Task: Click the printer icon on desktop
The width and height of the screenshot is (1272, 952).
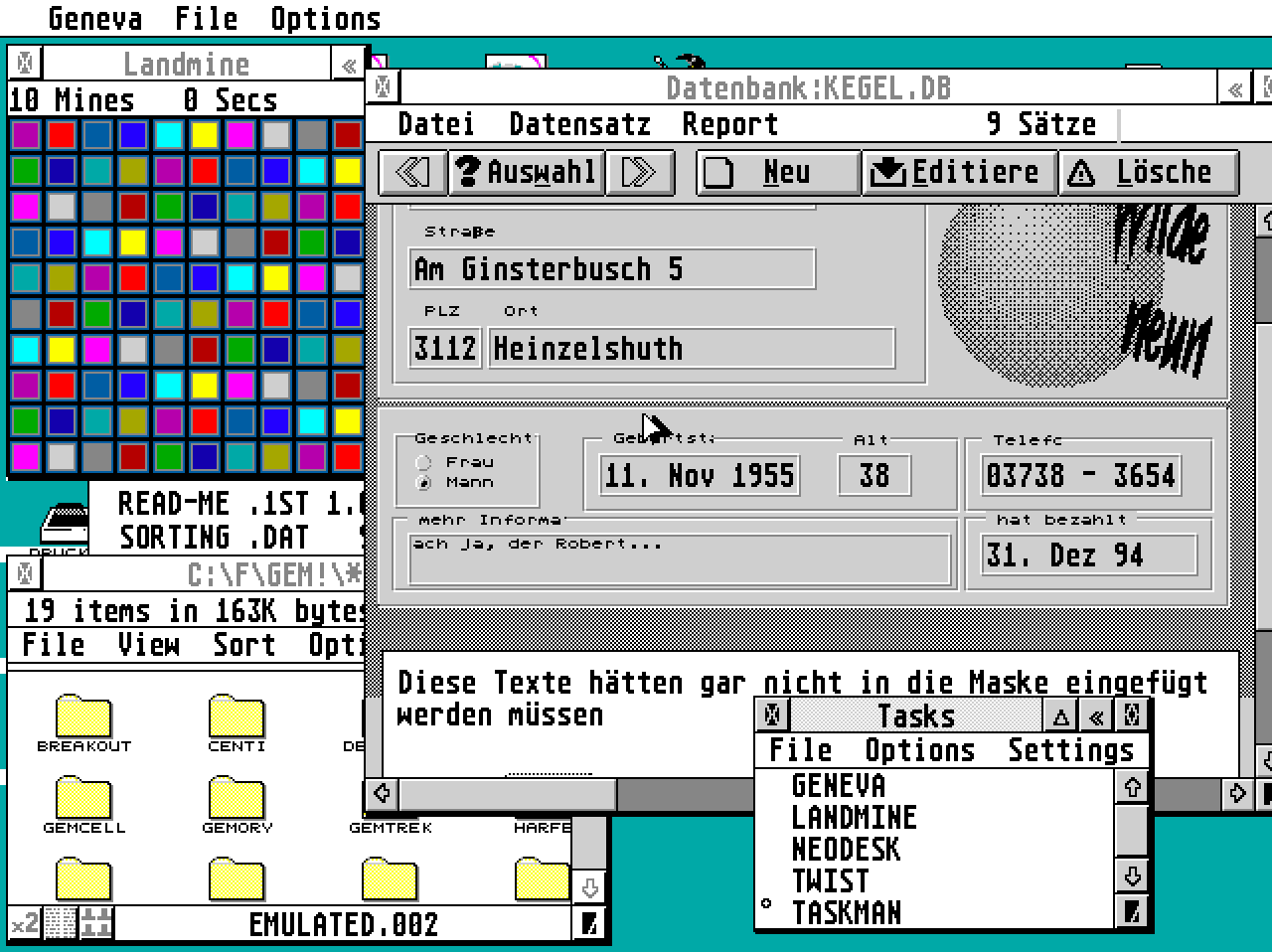Action: (x=66, y=524)
